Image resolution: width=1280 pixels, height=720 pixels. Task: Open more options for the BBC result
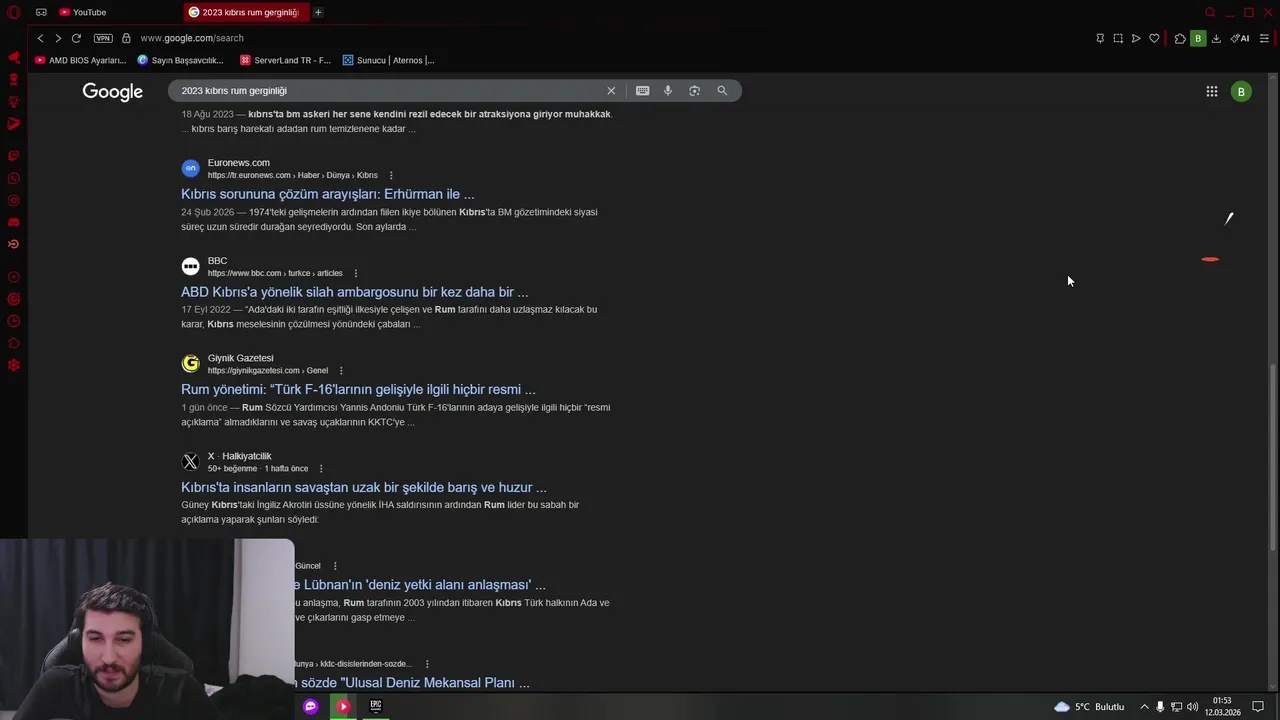[x=355, y=273]
